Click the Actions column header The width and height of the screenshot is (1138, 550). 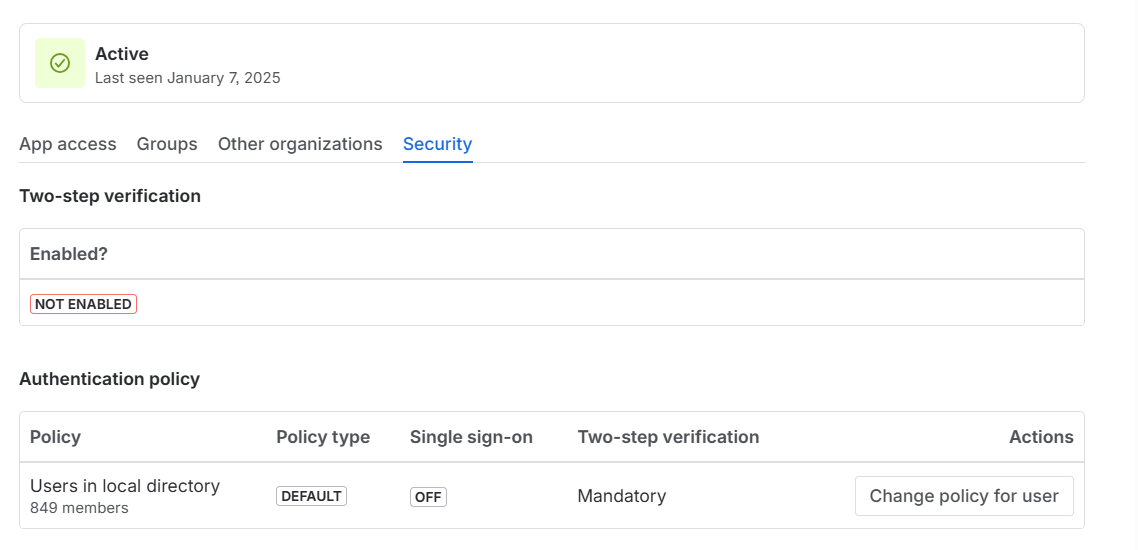click(1041, 437)
